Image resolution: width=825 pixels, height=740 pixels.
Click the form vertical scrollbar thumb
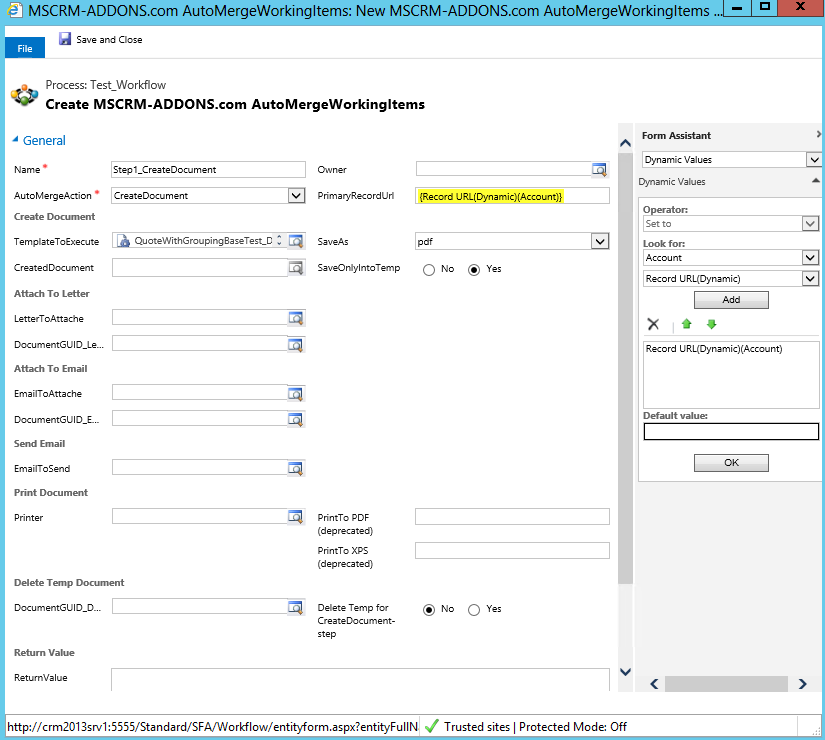[x=625, y=368]
